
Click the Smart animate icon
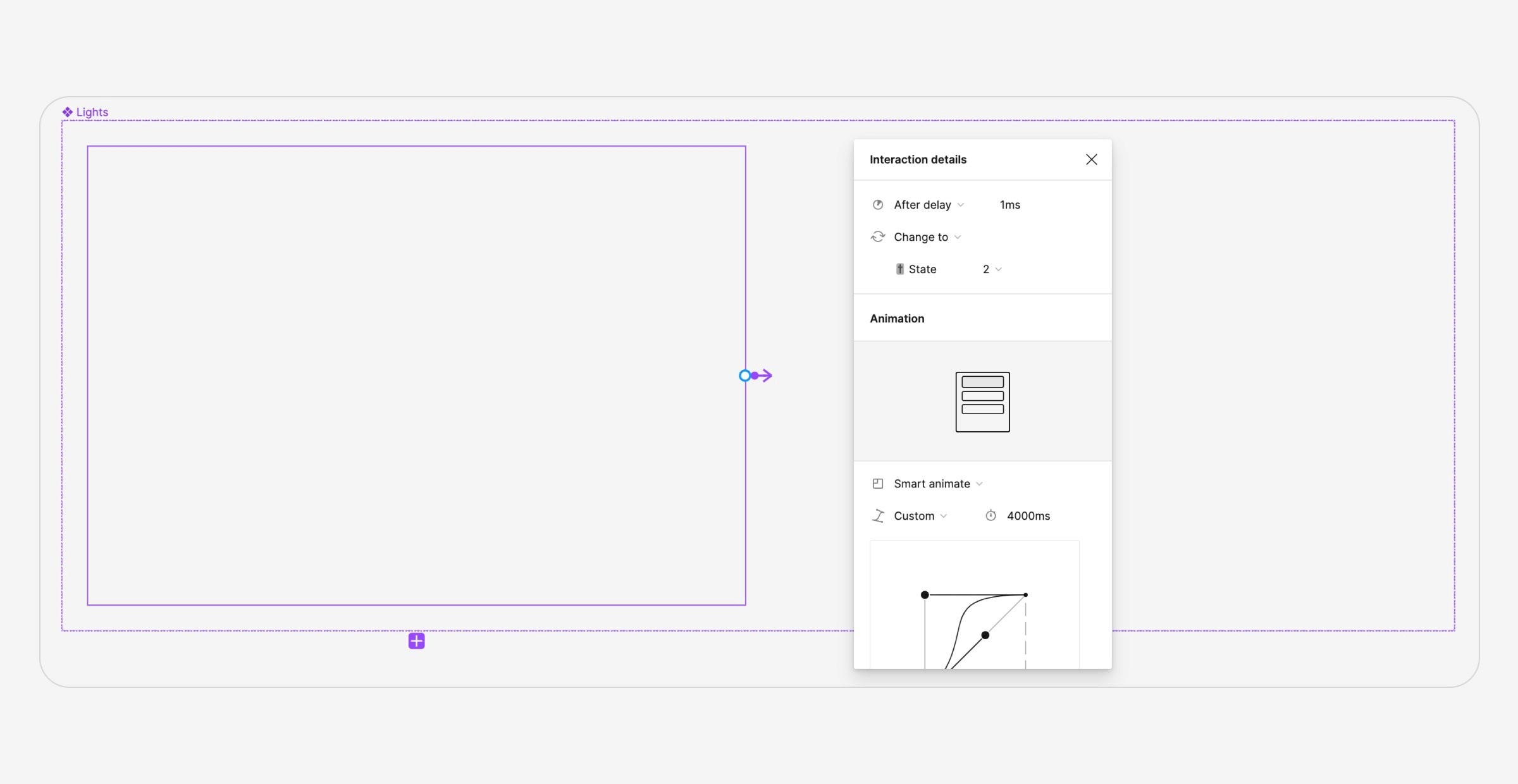[x=878, y=484]
